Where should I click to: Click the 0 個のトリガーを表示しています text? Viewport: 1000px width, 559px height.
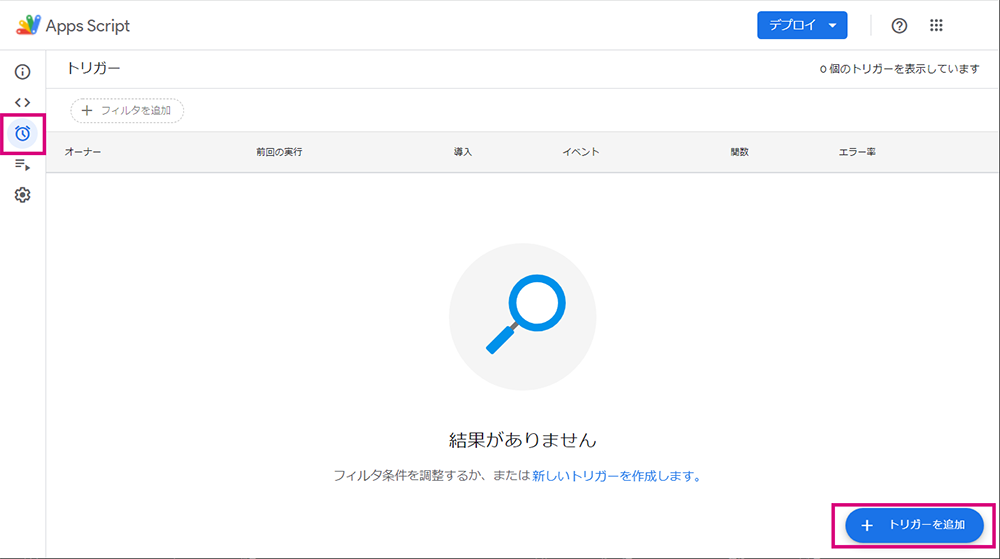pos(899,69)
